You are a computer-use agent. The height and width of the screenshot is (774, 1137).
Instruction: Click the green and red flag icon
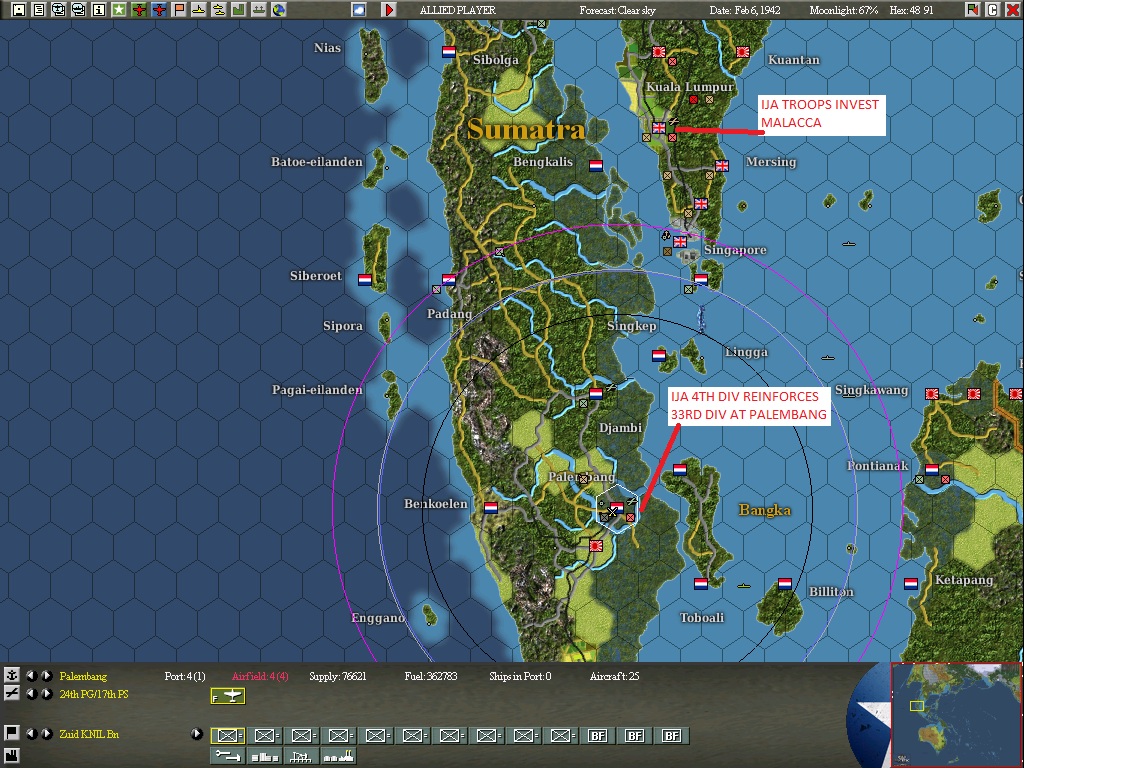click(x=972, y=9)
